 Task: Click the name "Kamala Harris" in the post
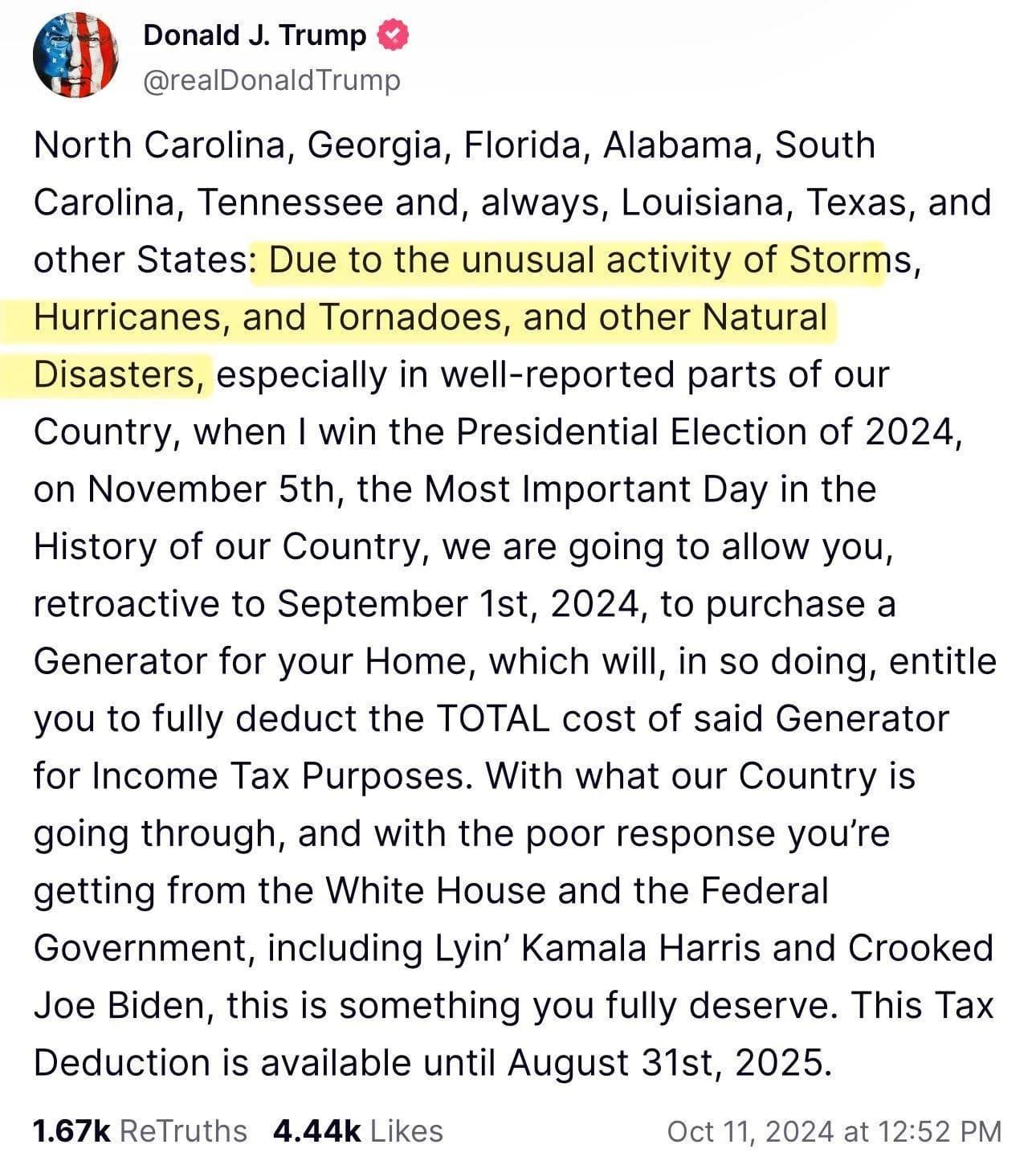pos(640,948)
